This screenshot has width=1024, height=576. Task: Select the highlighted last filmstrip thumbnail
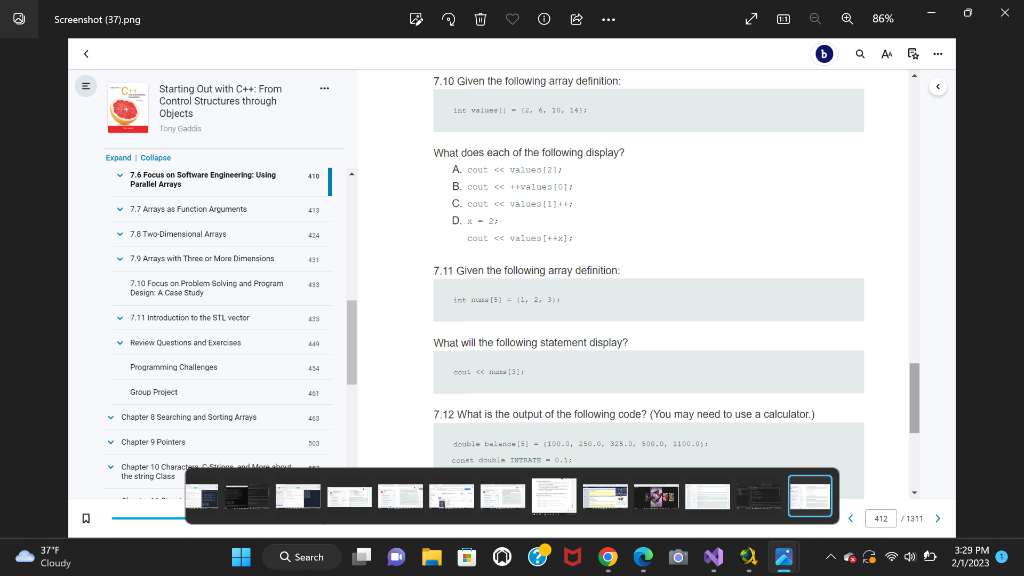click(x=810, y=496)
